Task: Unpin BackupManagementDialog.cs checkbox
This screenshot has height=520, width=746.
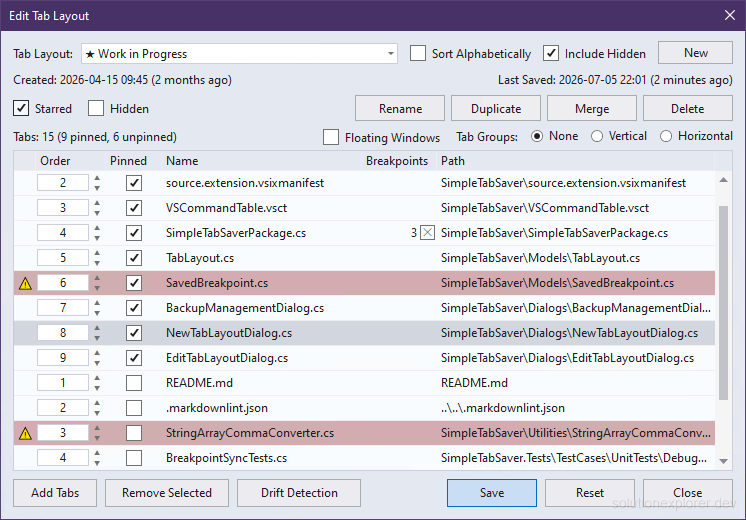Action: [x=134, y=308]
